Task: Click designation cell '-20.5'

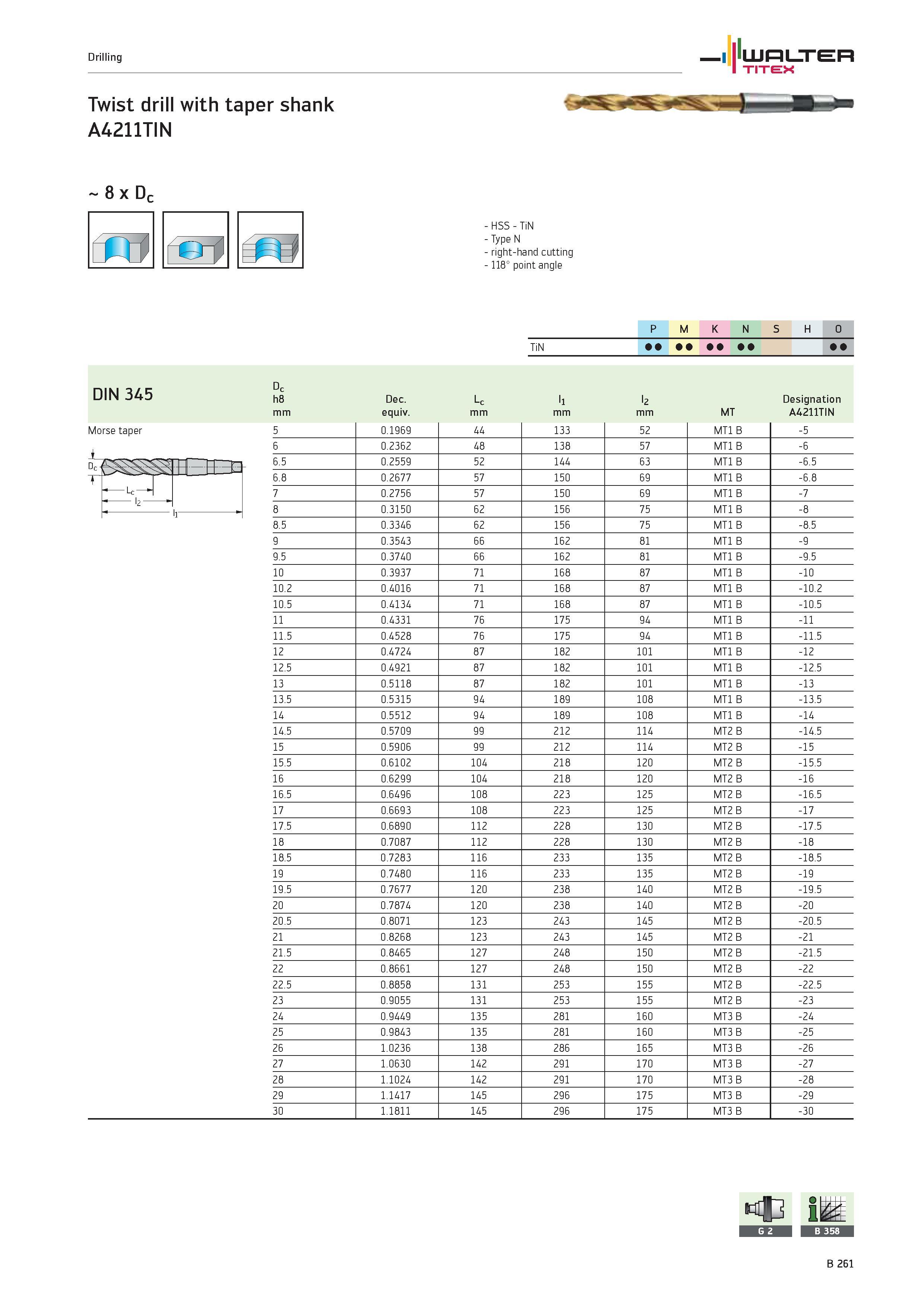Action: (810, 921)
